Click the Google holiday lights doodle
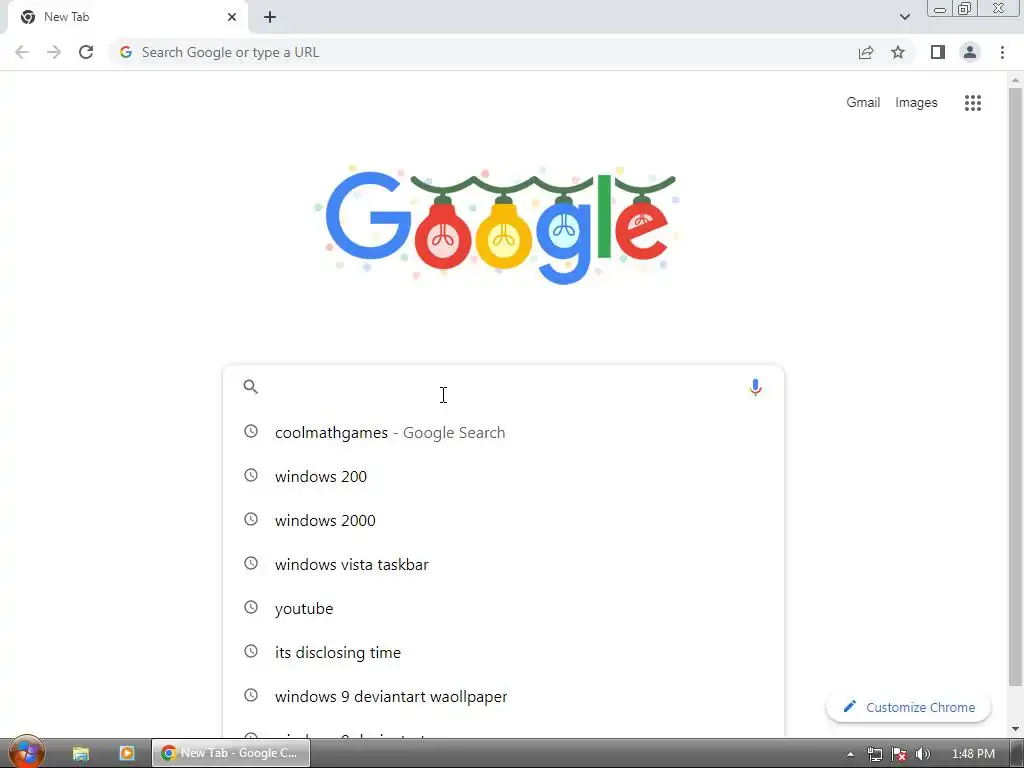The height and width of the screenshot is (768, 1024). 500,225
